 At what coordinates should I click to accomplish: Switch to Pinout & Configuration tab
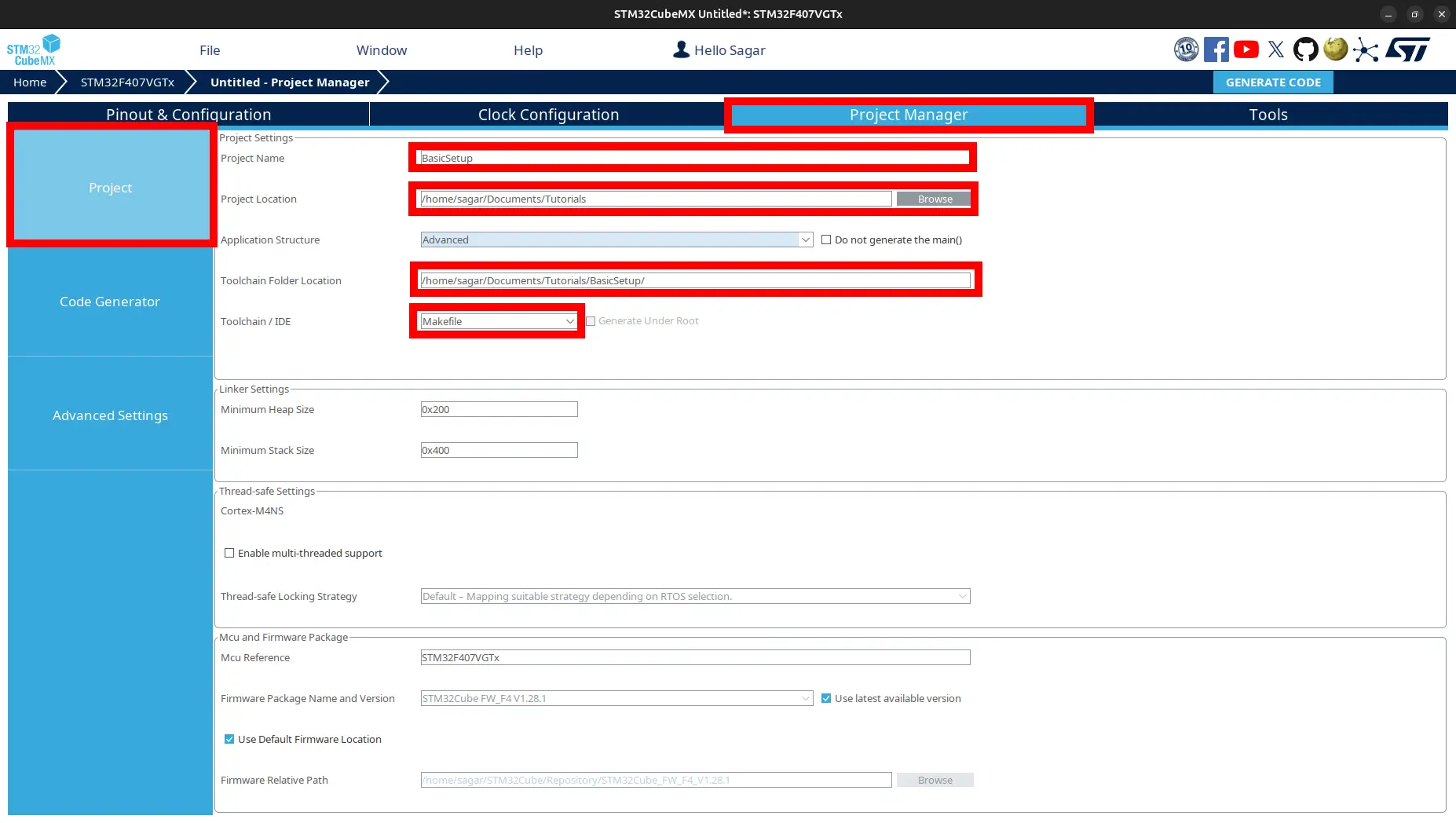pyautogui.click(x=188, y=115)
